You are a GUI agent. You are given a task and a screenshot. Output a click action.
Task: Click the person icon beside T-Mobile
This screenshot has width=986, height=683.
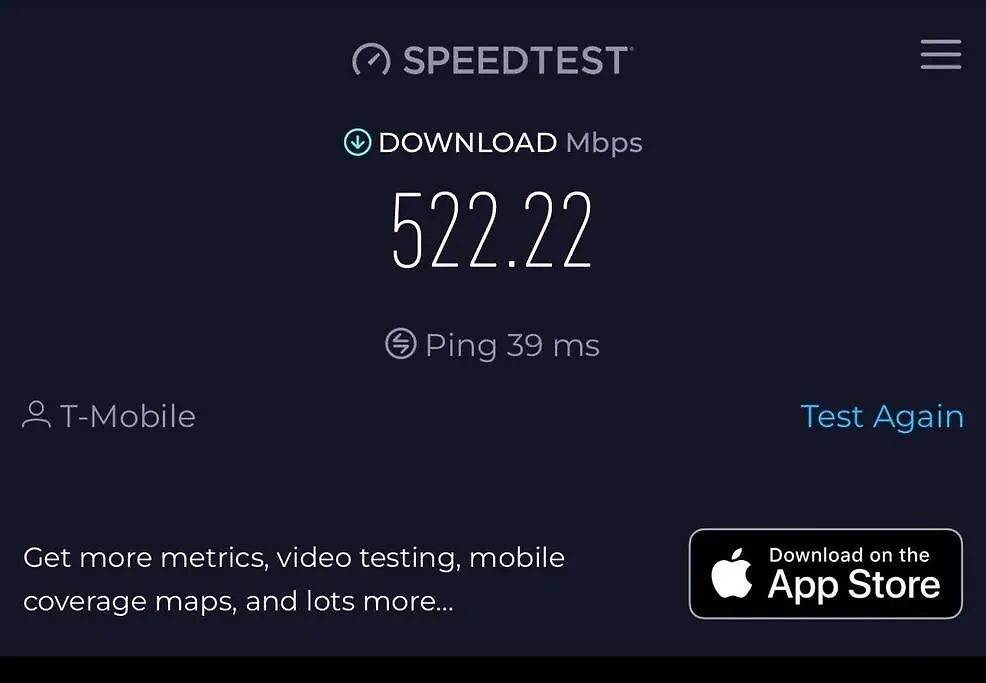[x=36, y=415]
